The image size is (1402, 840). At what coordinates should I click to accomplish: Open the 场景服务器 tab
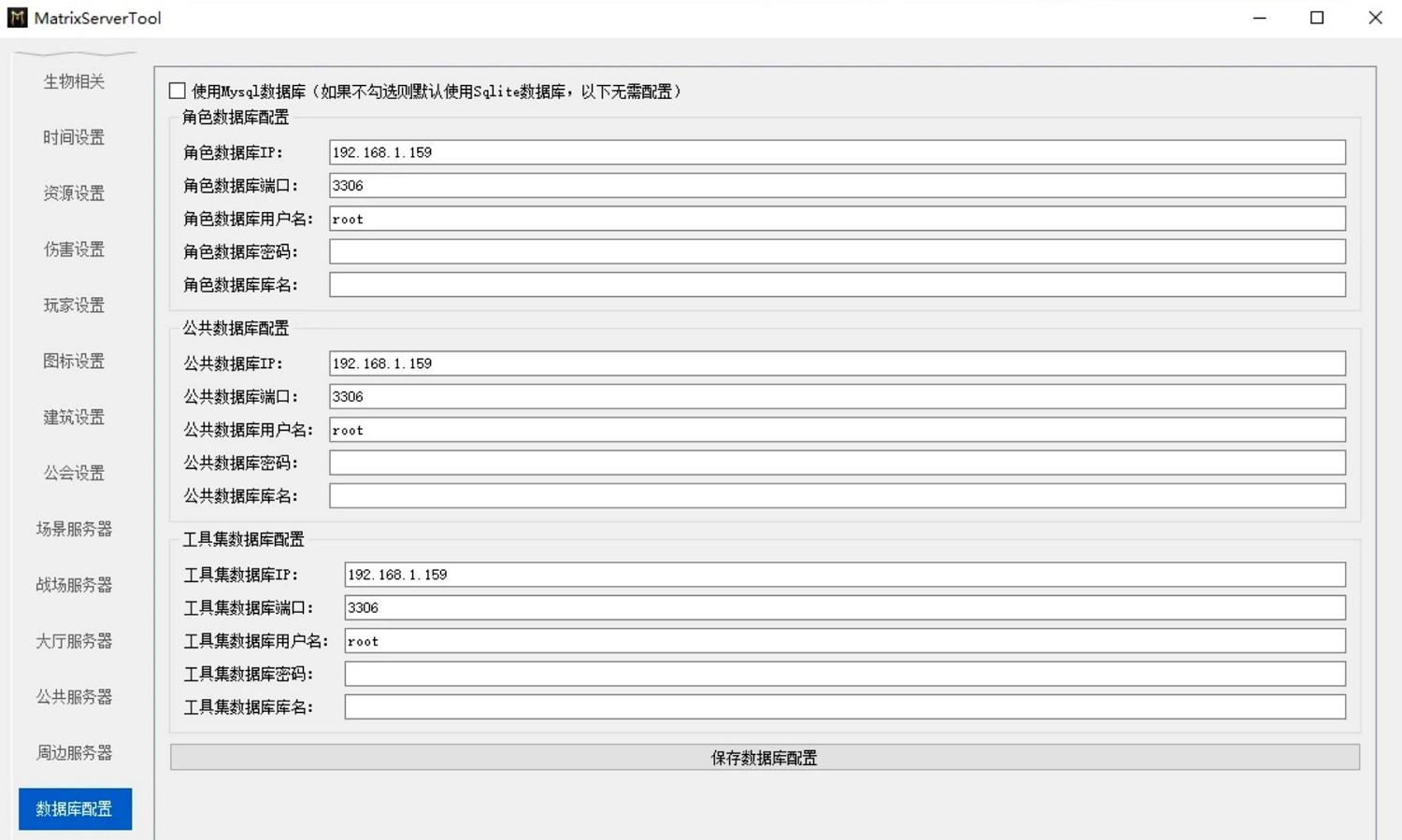click(74, 529)
